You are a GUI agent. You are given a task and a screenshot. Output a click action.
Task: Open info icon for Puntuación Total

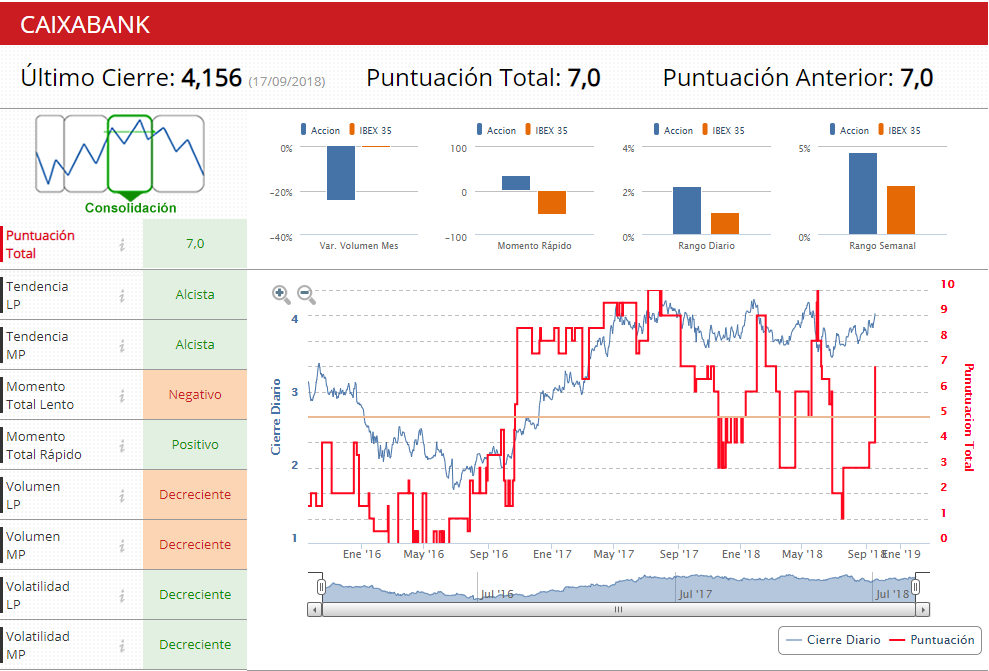122,245
